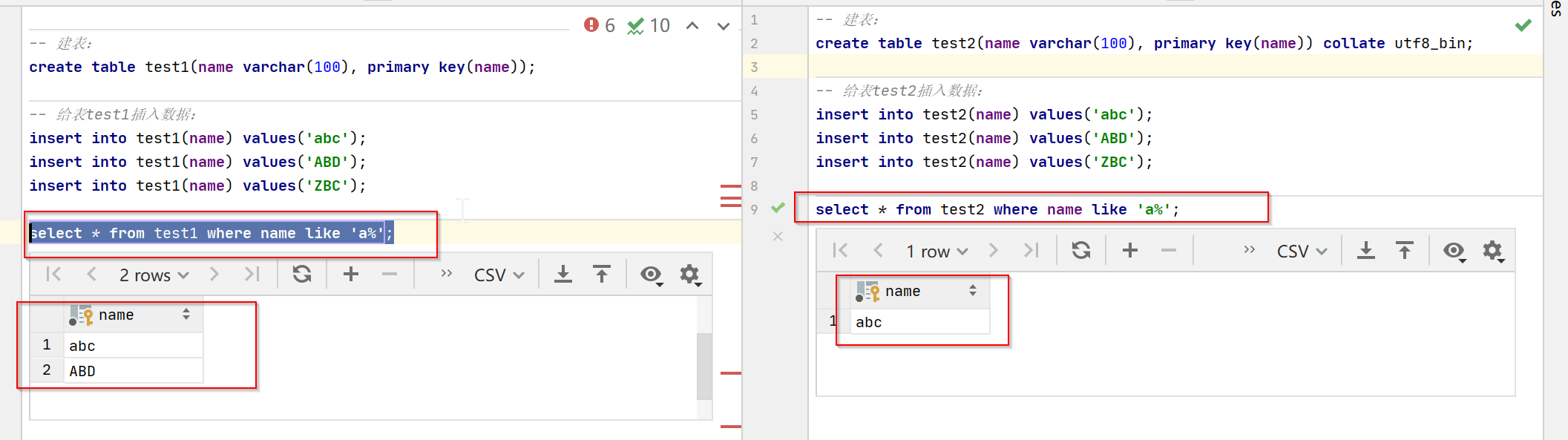
Task: Toggle view options eye in right toolbar
Action: [1454, 251]
